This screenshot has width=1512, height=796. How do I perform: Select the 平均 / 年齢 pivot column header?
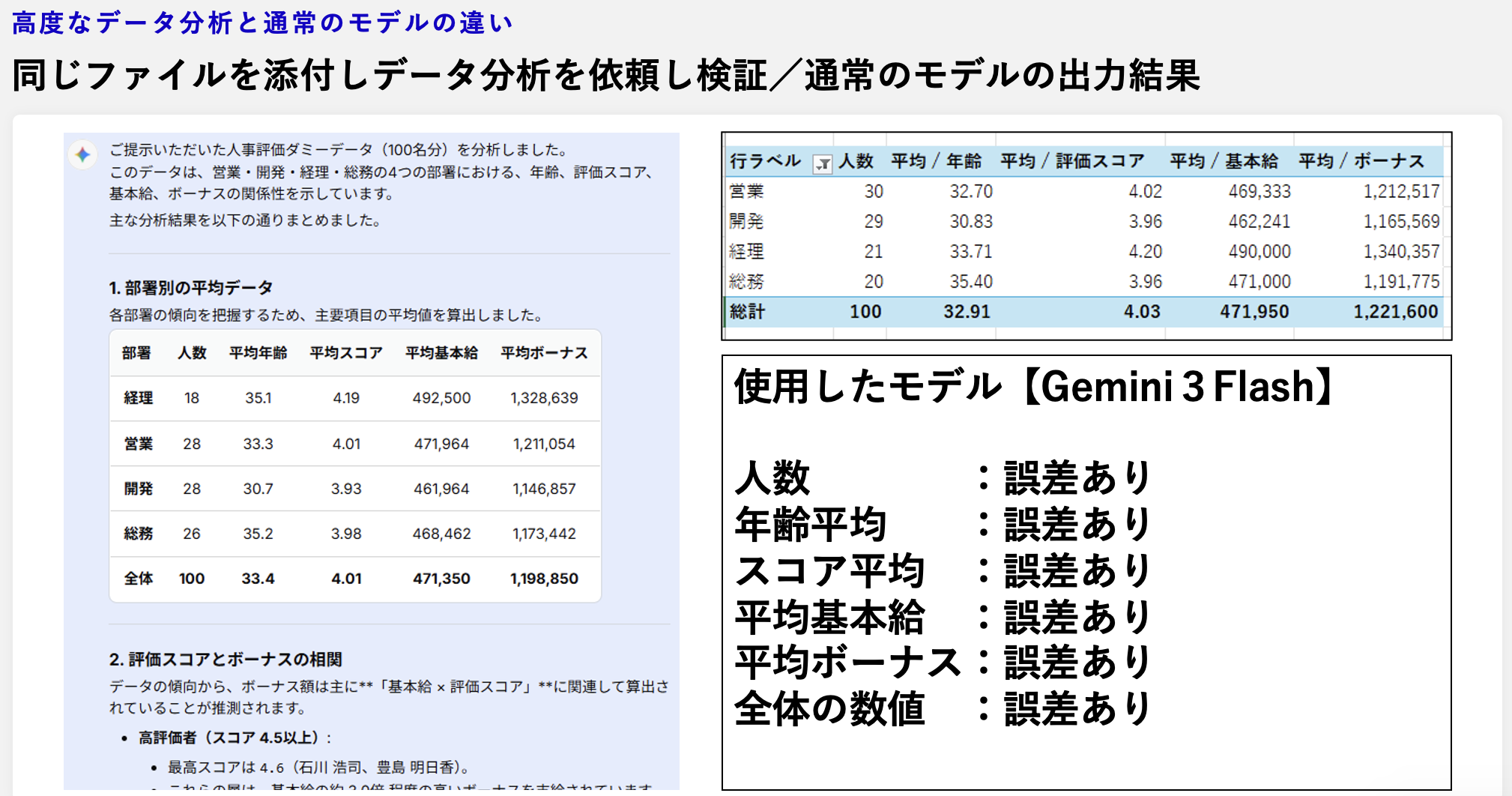point(936,161)
